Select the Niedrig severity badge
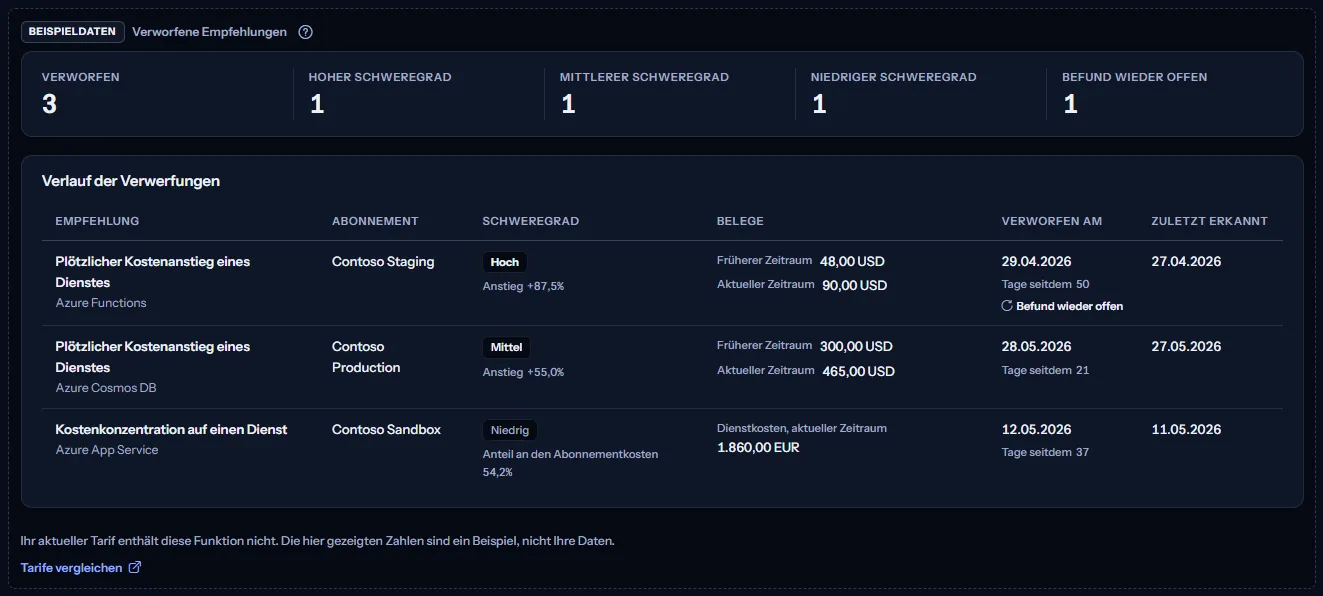Viewport: 1323px width, 596px height. click(510, 430)
